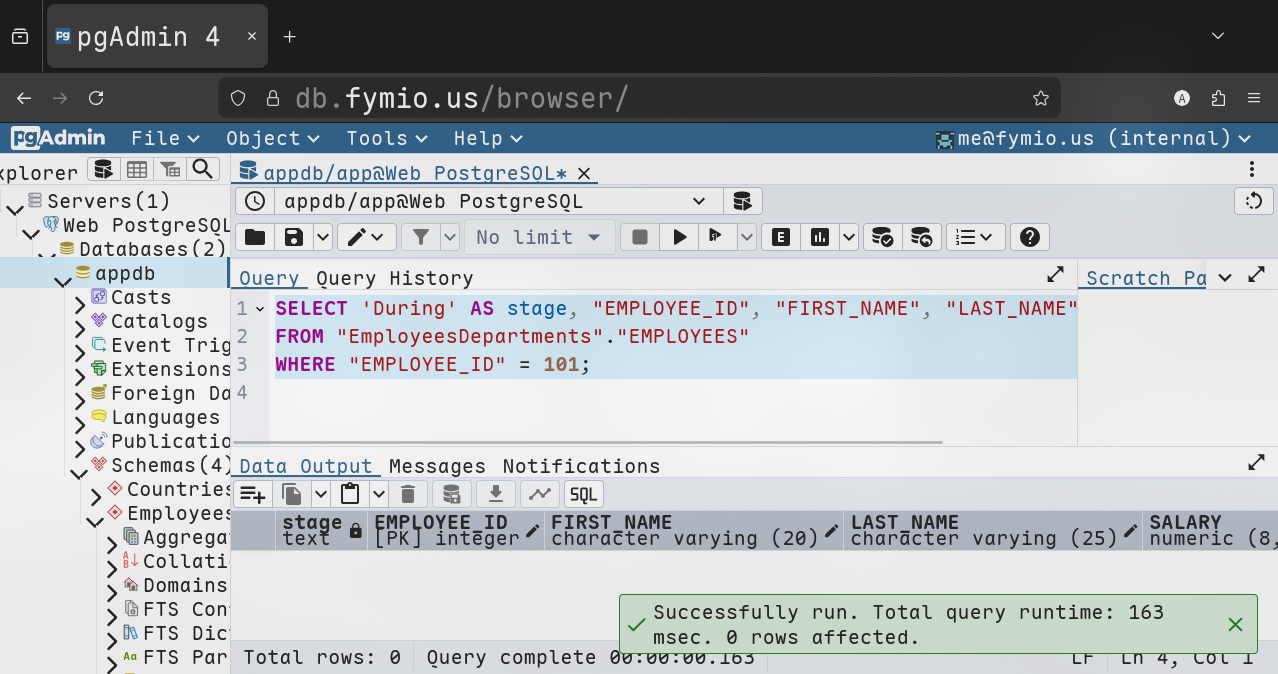Click the Rollback transaction icon
This screenshot has height=674, width=1278.
coord(922,237)
